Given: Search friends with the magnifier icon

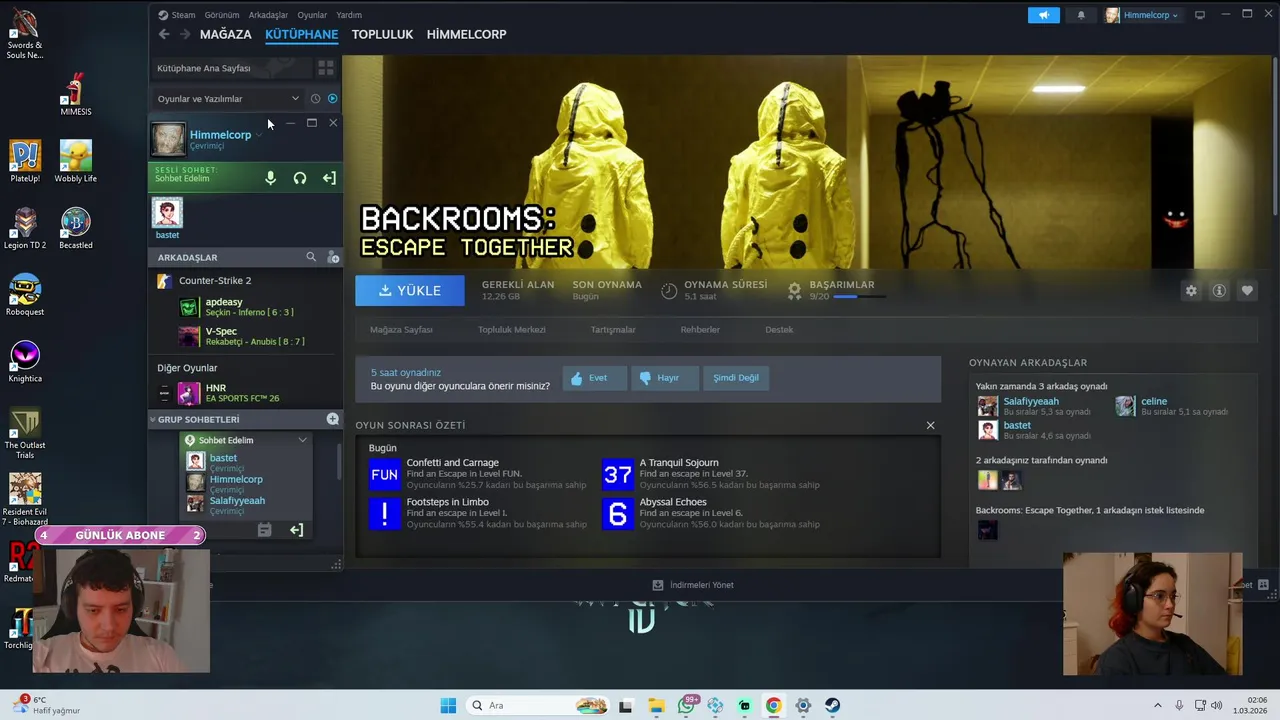Looking at the screenshot, I should 311,257.
